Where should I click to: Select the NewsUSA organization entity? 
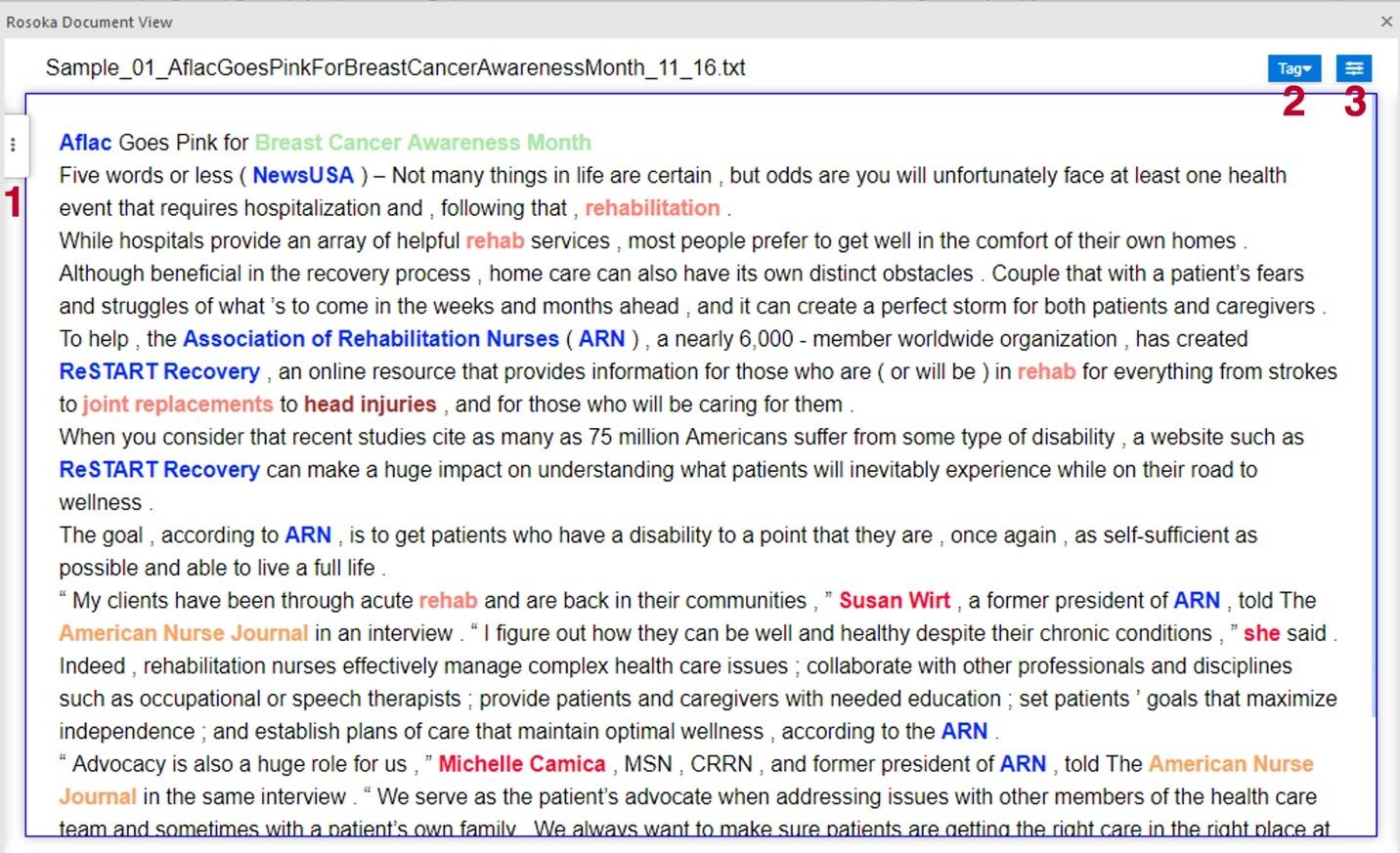coord(303,175)
